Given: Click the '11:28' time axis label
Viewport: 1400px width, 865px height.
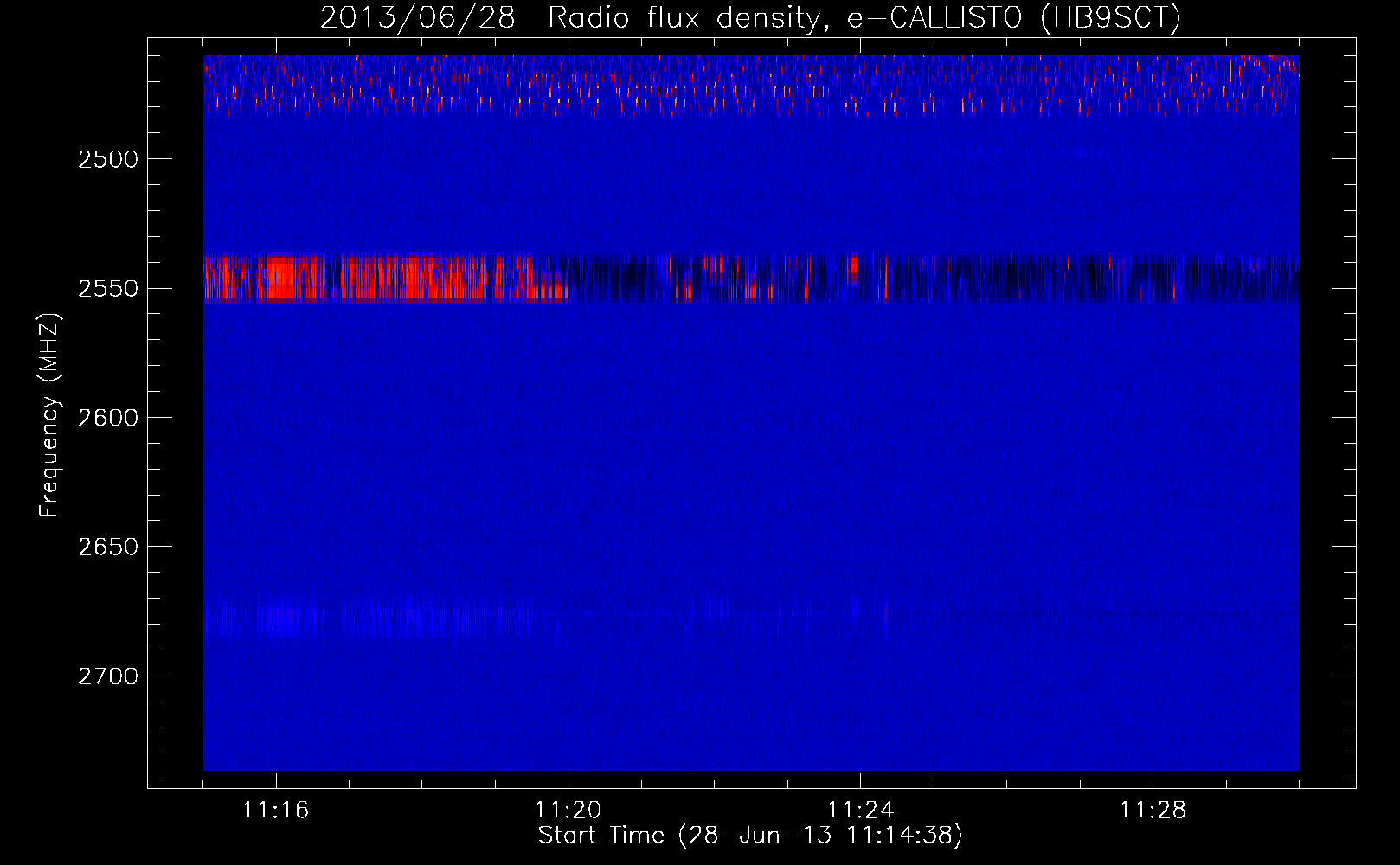Looking at the screenshot, I should [1153, 810].
